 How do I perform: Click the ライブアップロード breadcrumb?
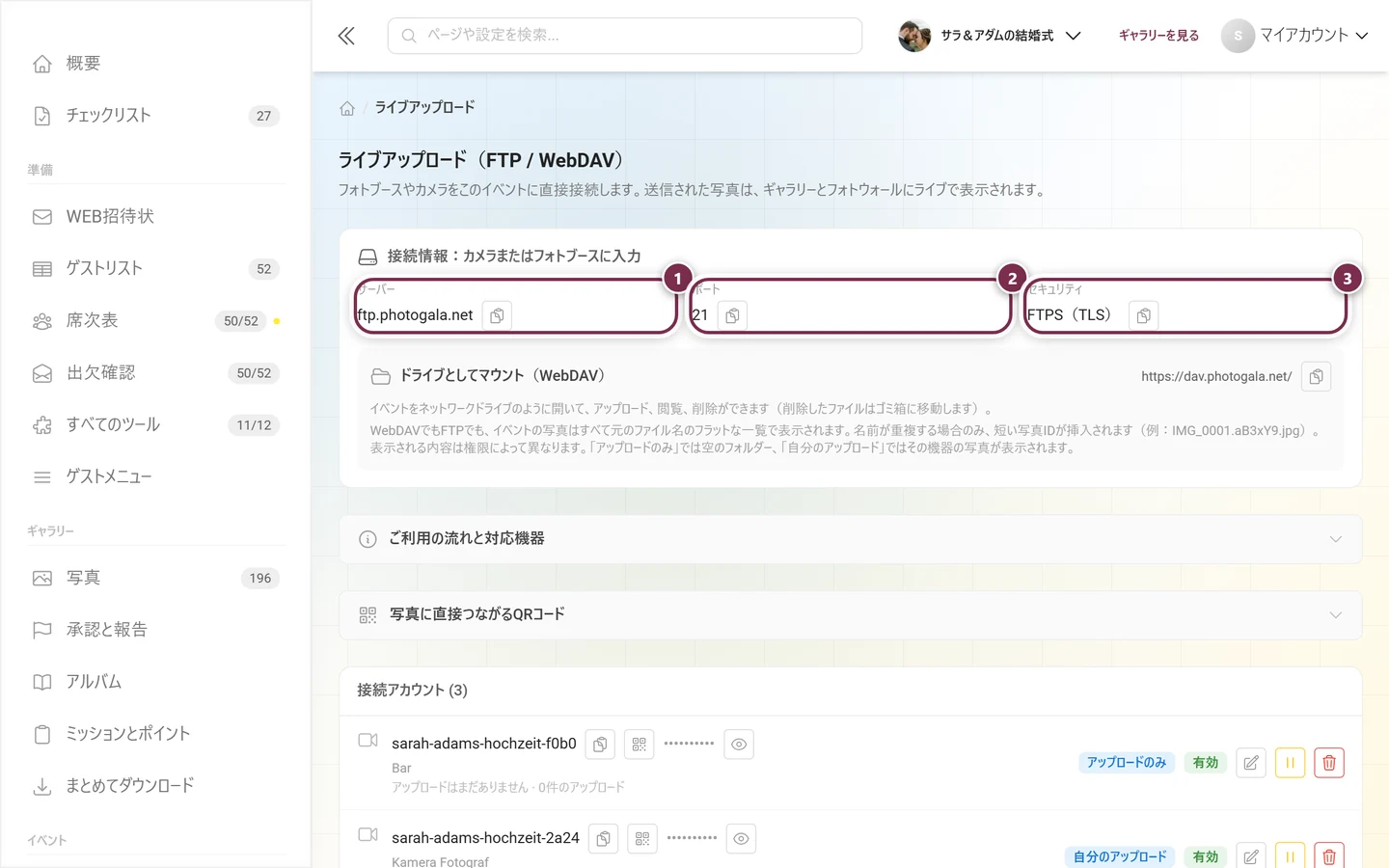tap(425, 107)
